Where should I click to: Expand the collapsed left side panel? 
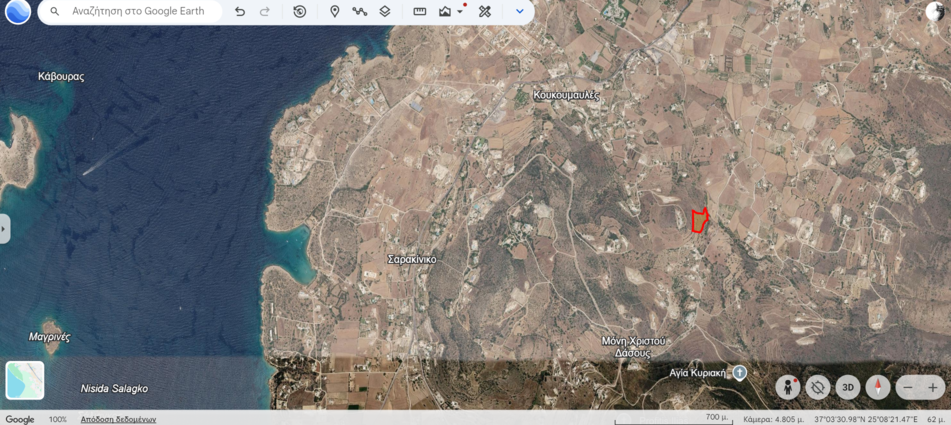click(x=4, y=229)
